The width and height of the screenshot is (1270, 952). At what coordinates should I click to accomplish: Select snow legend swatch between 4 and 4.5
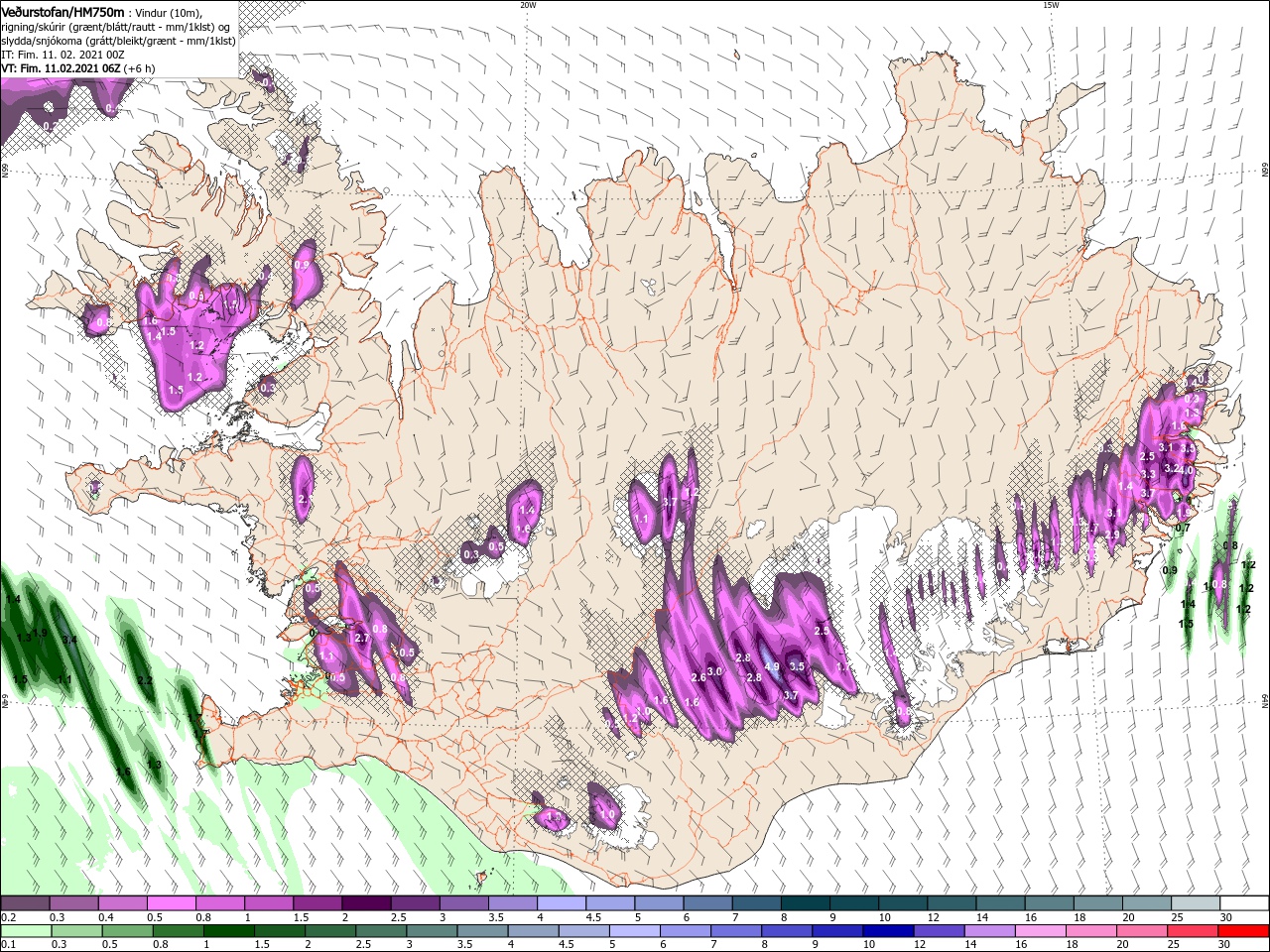tap(561, 902)
